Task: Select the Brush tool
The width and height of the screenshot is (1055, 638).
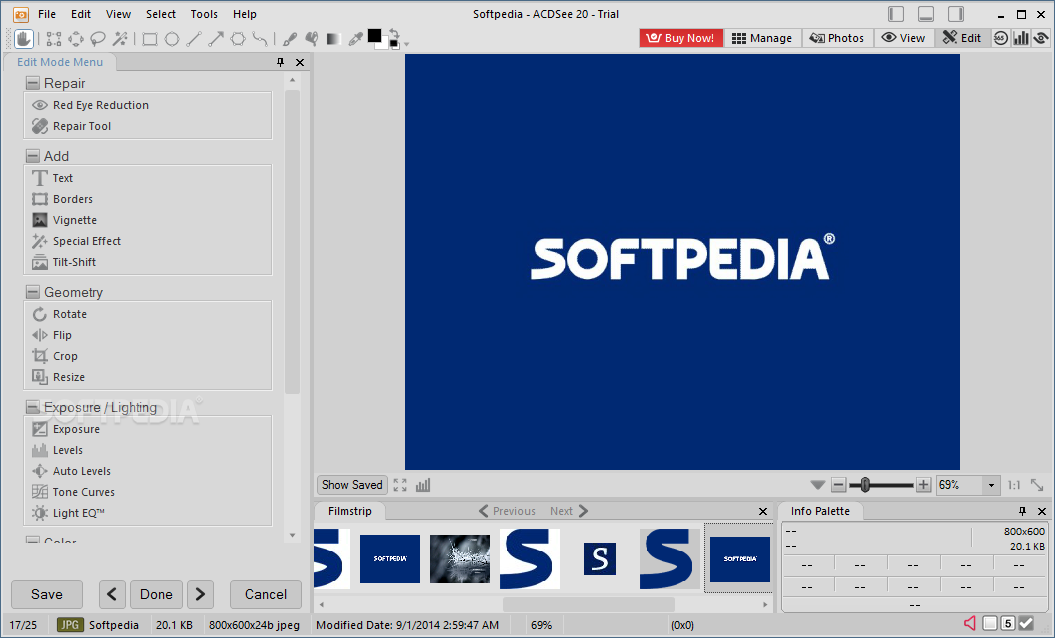Action: click(x=290, y=39)
